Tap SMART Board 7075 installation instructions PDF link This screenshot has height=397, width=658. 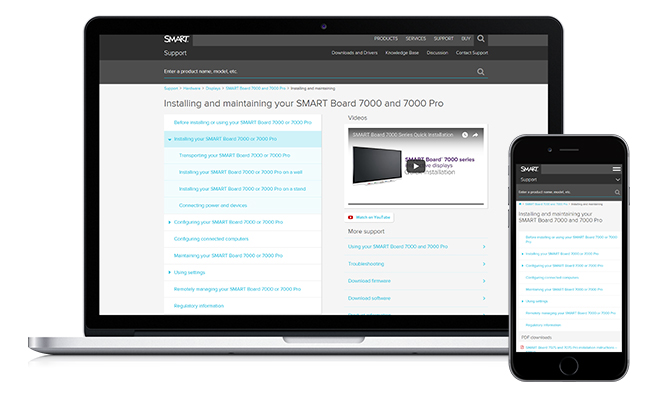572,348
